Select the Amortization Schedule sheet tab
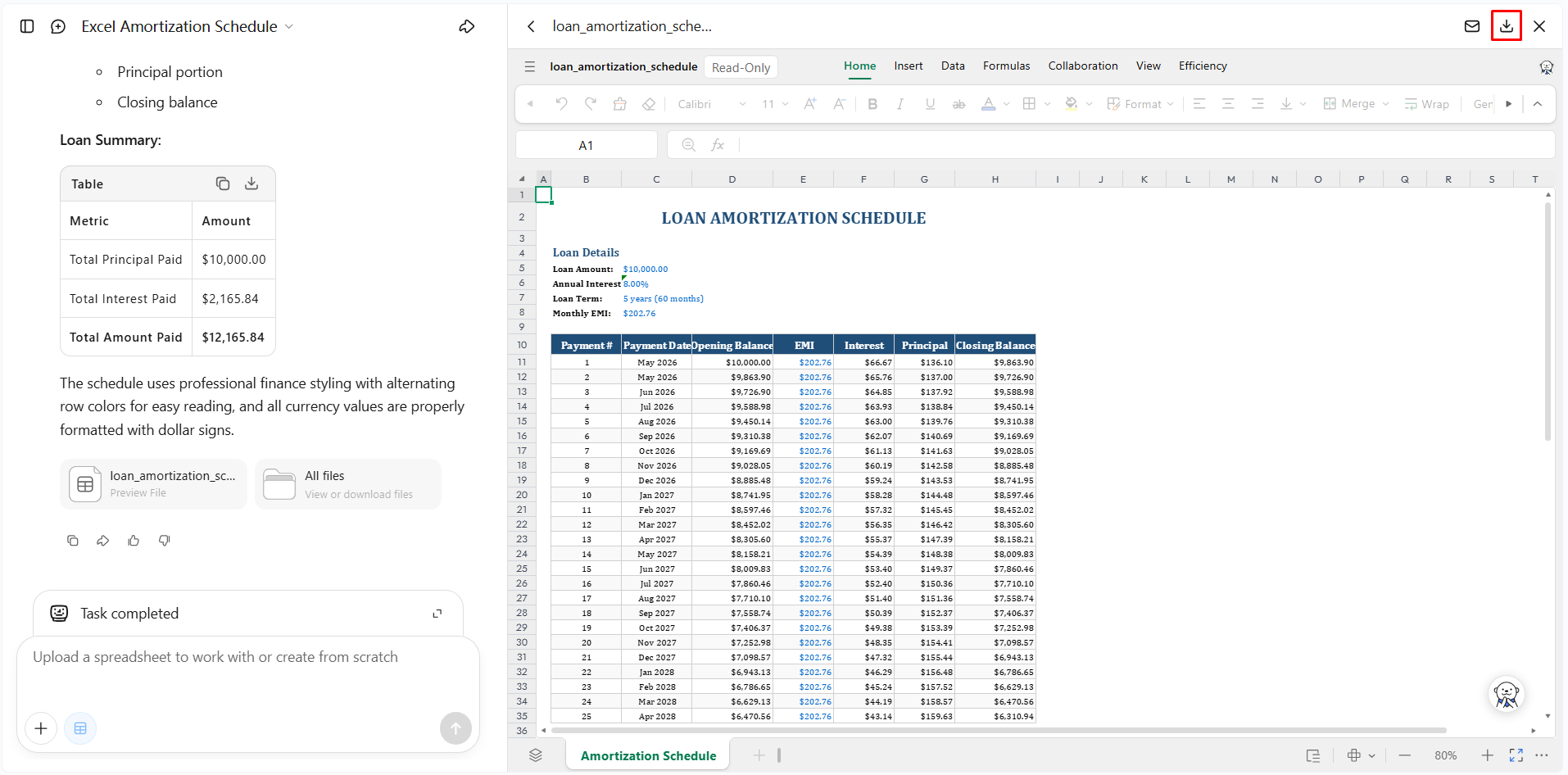This screenshot has width=1568, height=775. (x=648, y=755)
